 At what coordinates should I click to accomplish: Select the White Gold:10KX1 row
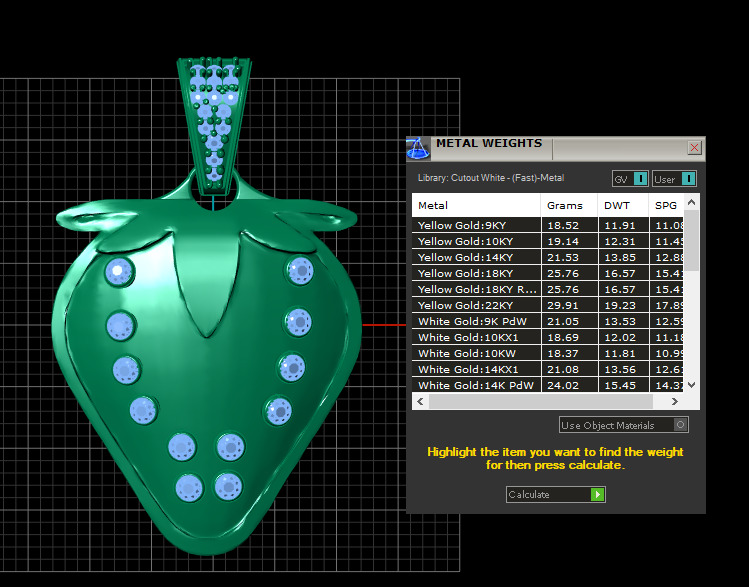pyautogui.click(x=547, y=337)
